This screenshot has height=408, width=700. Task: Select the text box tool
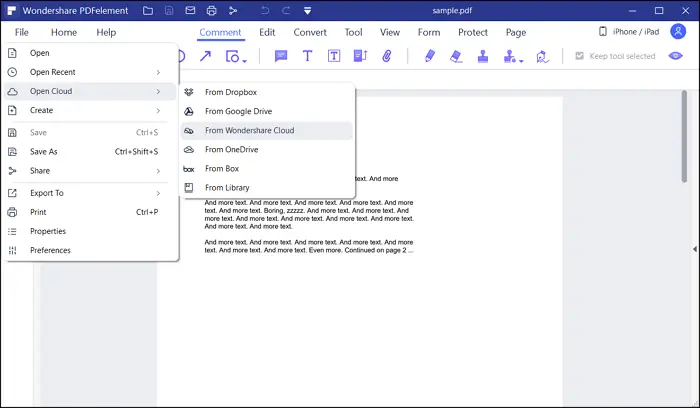click(x=334, y=56)
